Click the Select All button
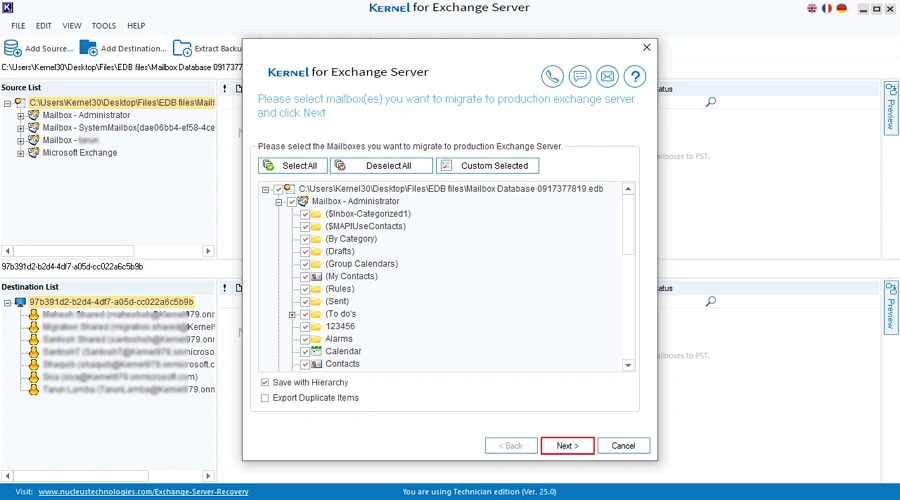900x500 pixels. click(293, 166)
